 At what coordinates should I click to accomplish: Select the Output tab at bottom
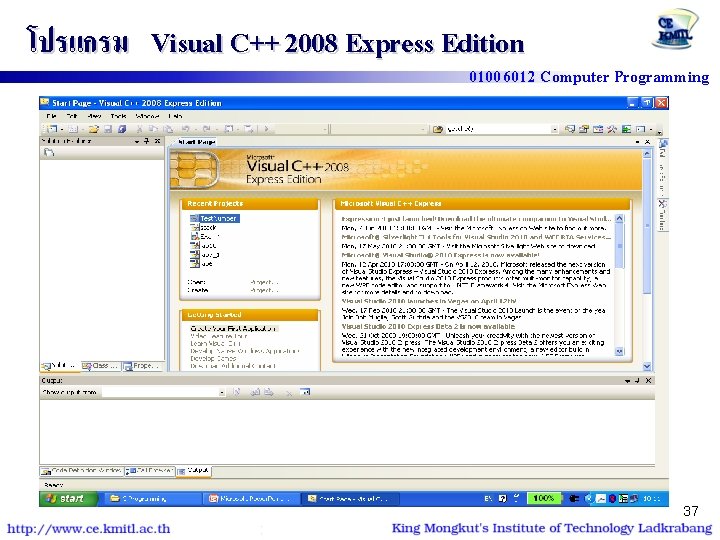click(193, 471)
